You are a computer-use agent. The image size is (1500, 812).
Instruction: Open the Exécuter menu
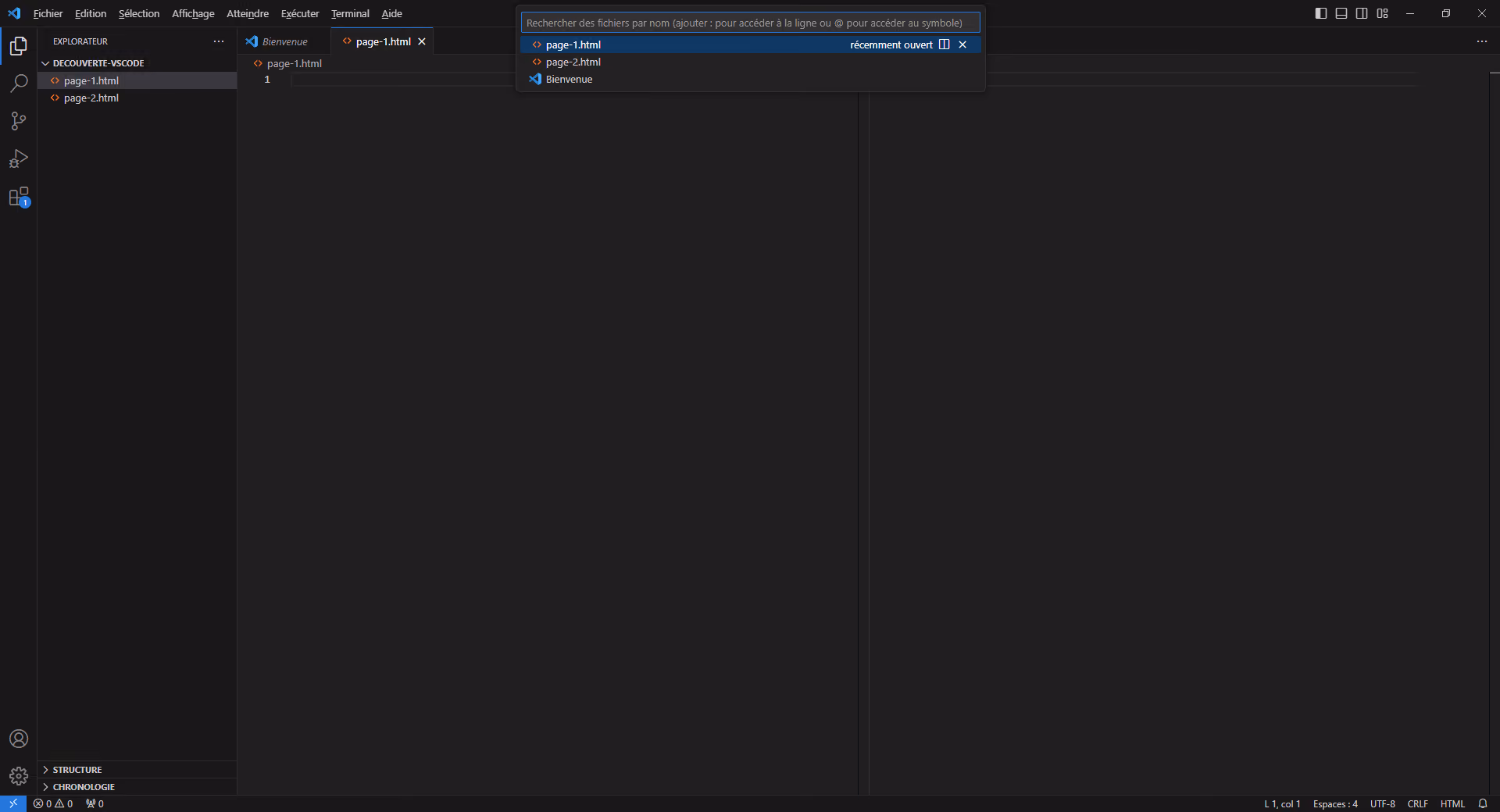[x=300, y=13]
